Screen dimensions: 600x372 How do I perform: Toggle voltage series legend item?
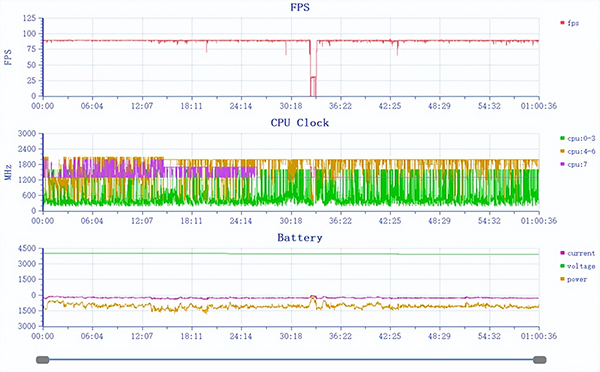point(577,266)
